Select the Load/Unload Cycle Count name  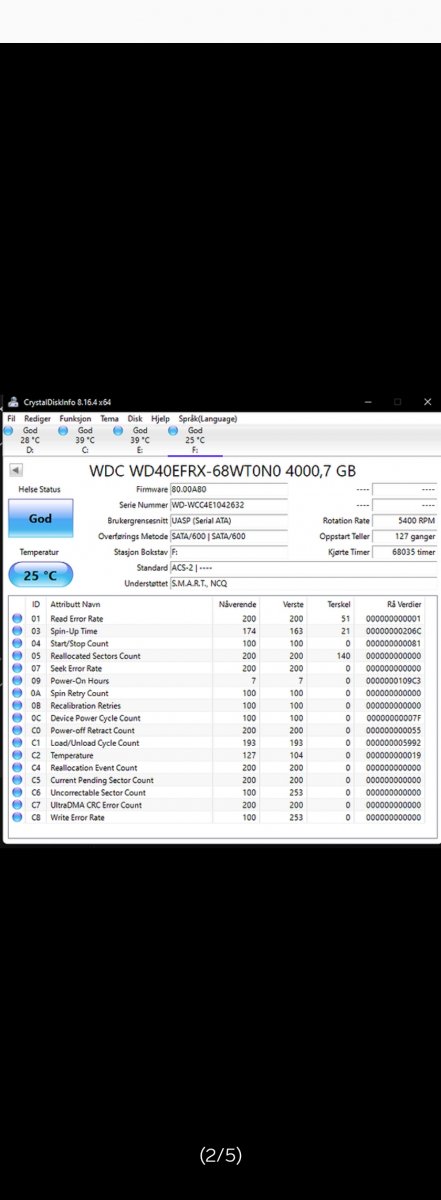pyautogui.click(x=95, y=743)
